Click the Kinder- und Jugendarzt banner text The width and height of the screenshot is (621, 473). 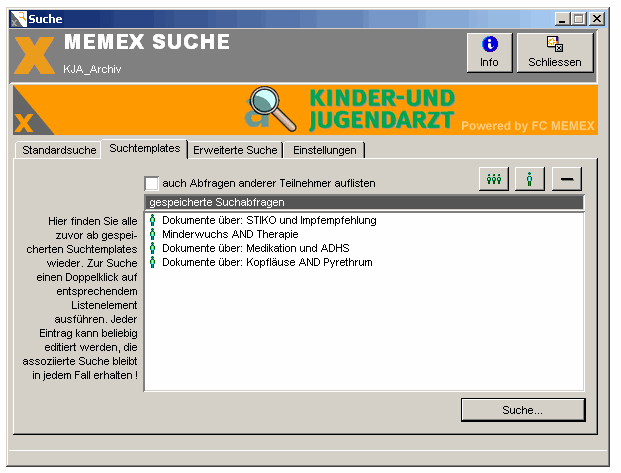pyautogui.click(x=381, y=110)
